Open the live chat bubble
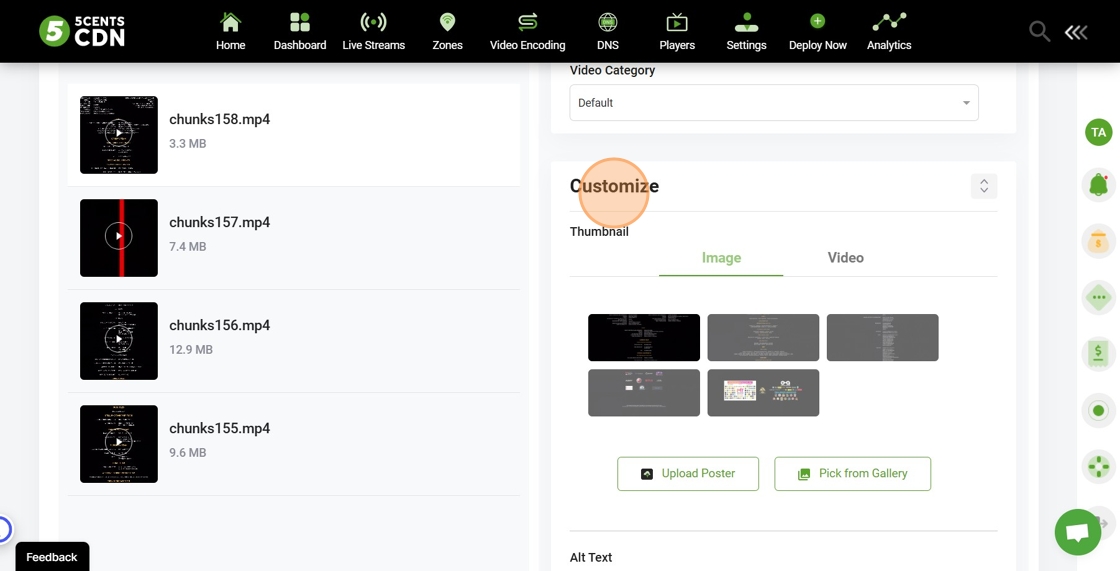 (1078, 532)
